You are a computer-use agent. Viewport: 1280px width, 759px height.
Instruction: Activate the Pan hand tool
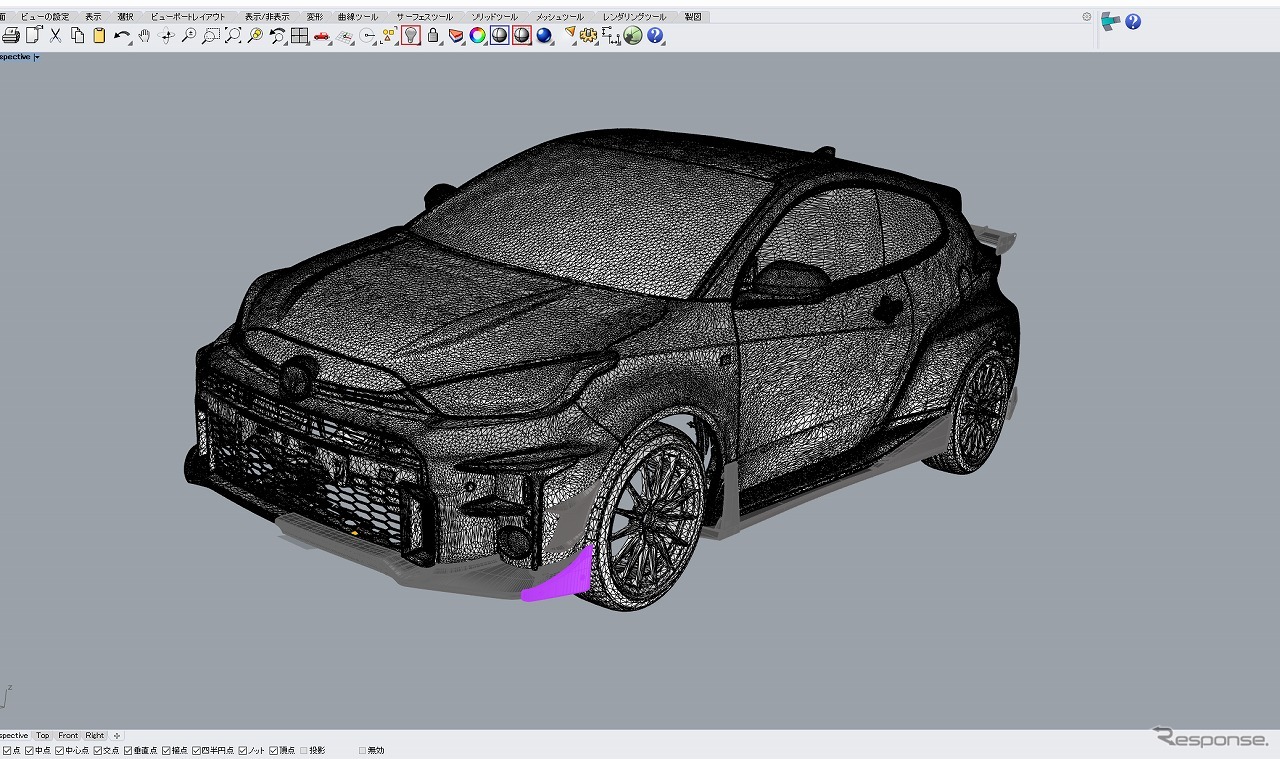point(144,36)
